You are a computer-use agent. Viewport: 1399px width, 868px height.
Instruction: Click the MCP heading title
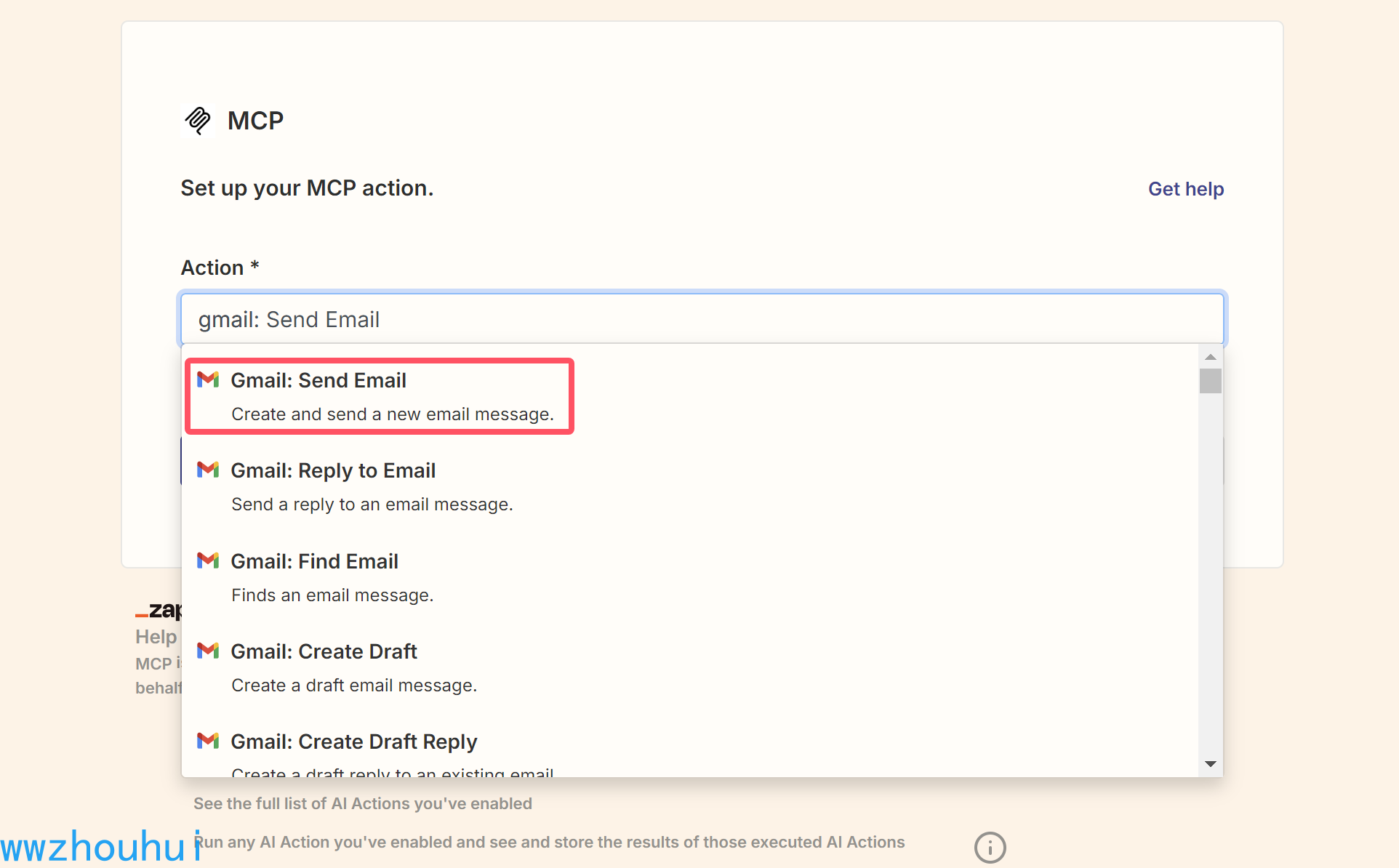click(x=255, y=121)
